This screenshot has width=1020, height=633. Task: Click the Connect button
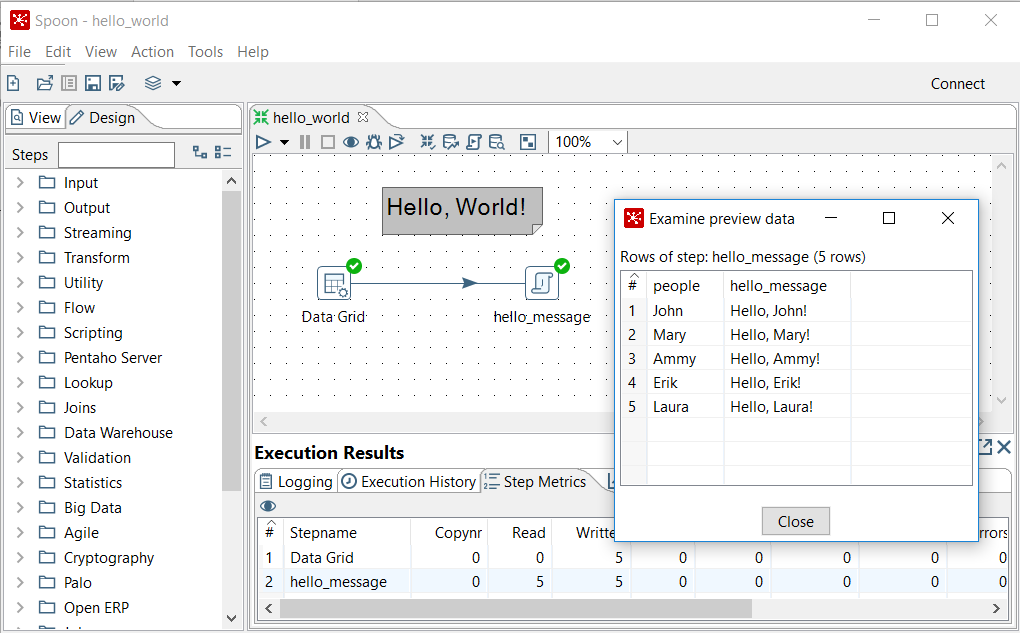(958, 84)
